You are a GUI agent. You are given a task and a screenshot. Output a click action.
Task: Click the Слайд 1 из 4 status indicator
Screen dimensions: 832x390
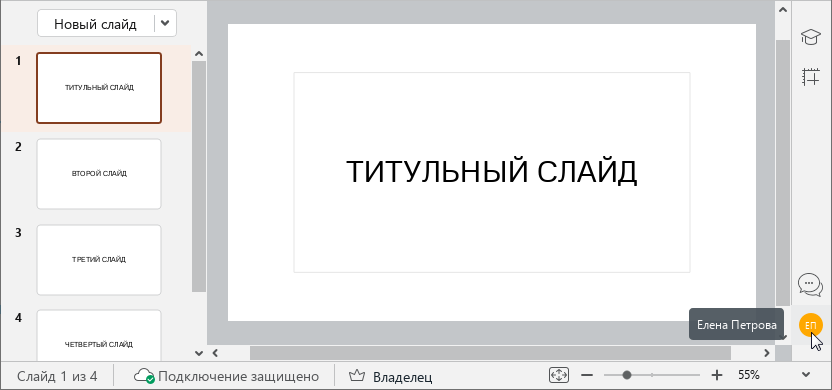(x=57, y=377)
